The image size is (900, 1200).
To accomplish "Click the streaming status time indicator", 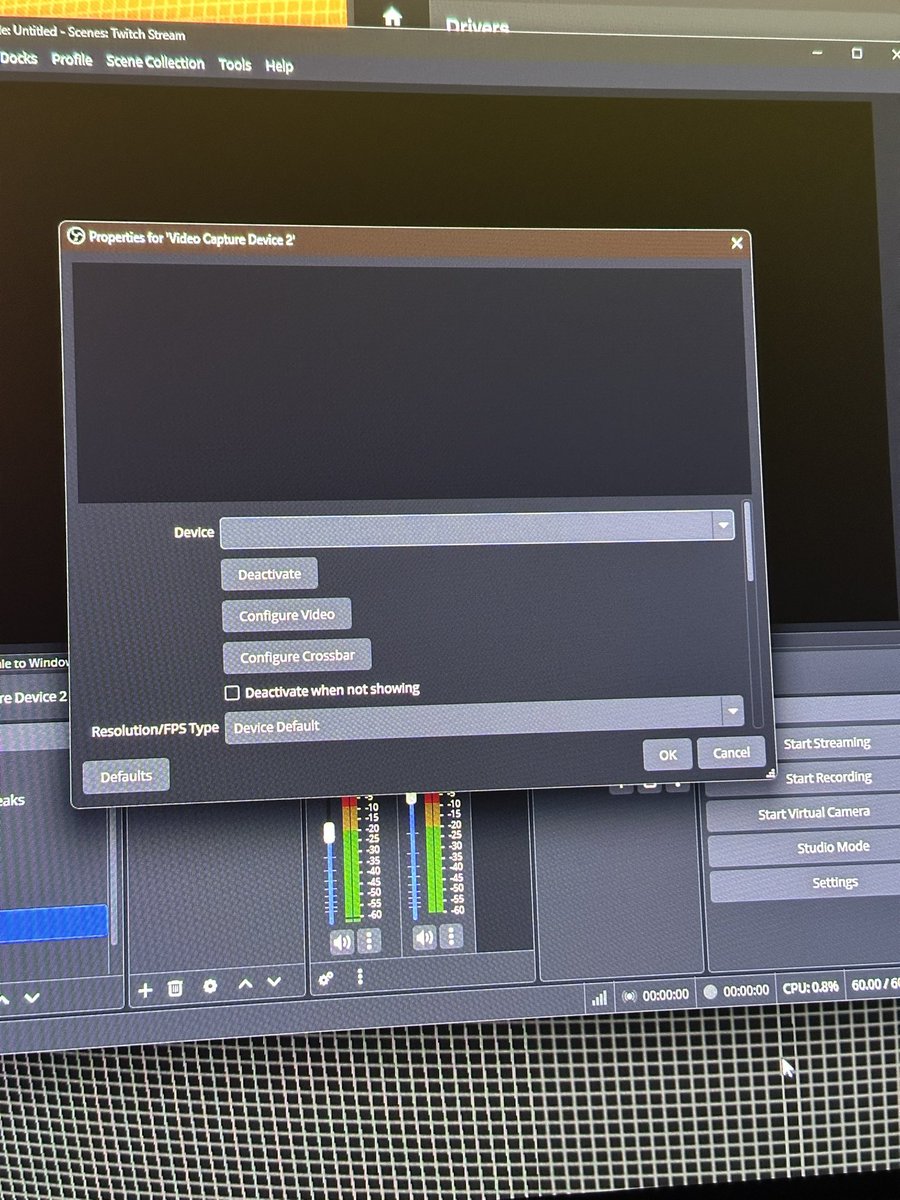I will coord(656,995).
